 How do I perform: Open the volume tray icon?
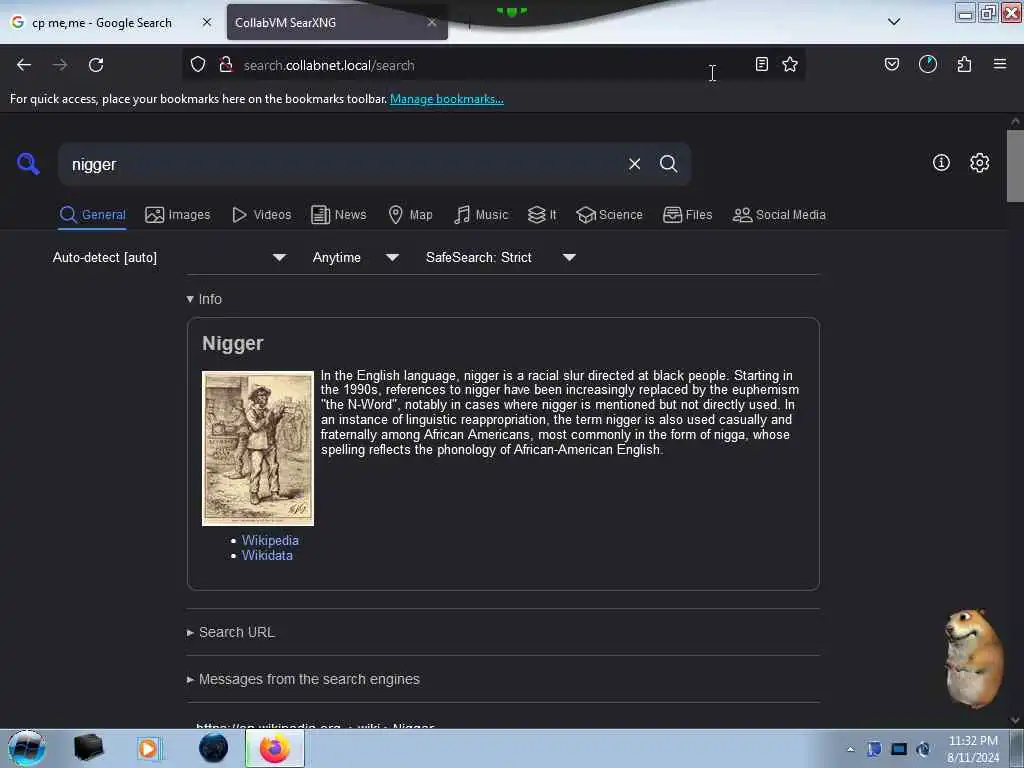click(923, 749)
